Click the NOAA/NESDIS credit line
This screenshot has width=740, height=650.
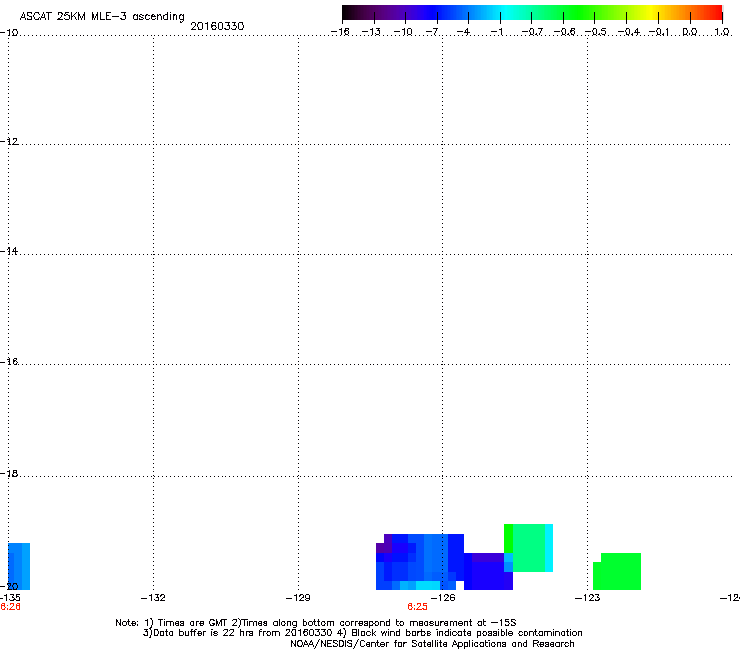pos(432,644)
